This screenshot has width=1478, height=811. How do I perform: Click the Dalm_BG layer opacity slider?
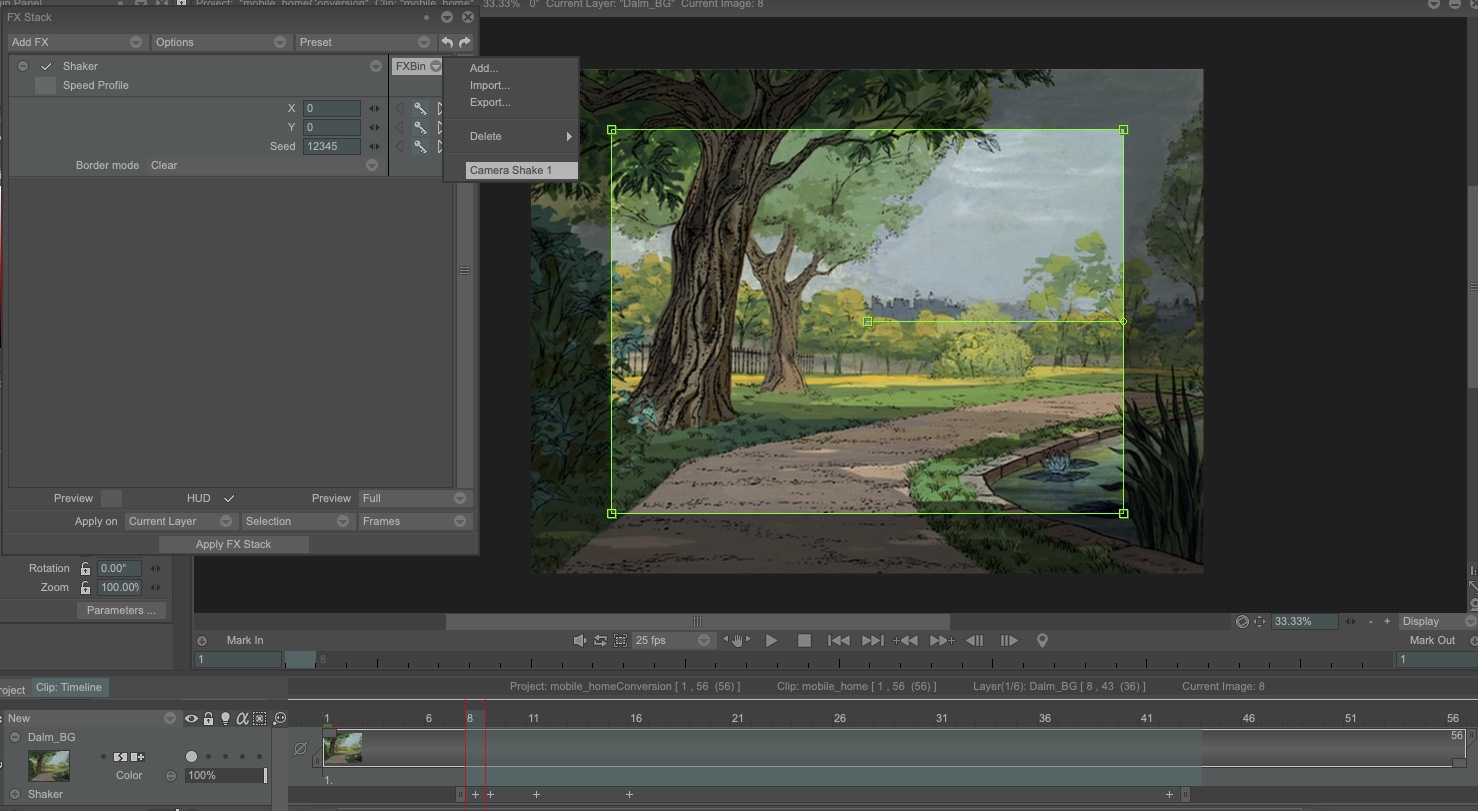tap(227, 775)
